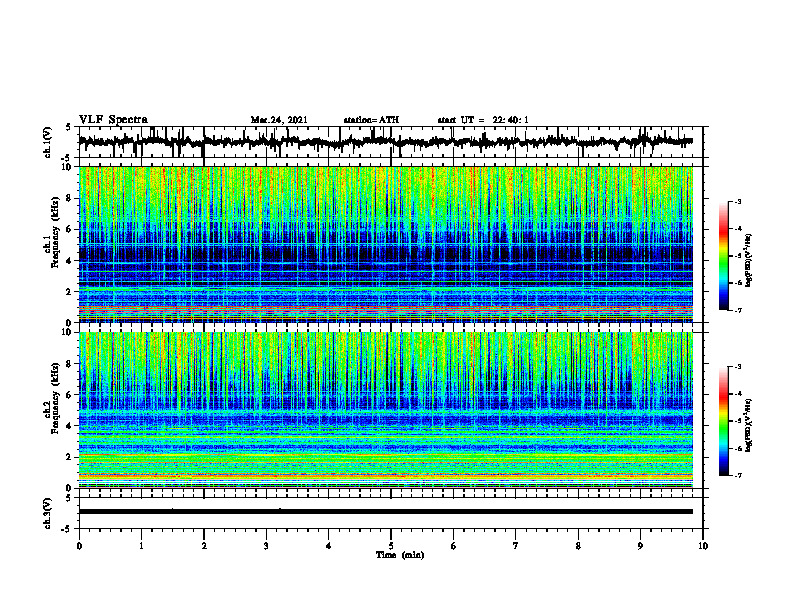Click the "ch.1(V)" axis label

48,142
